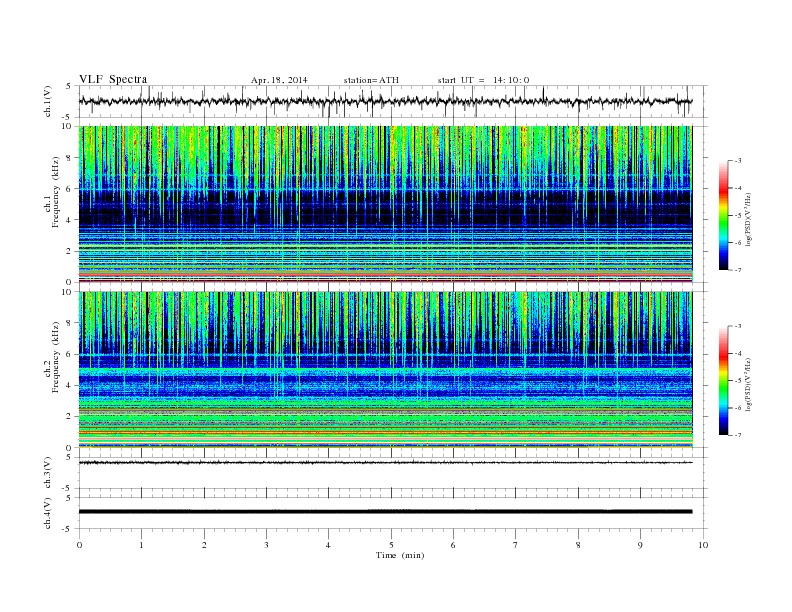Click the 'station=ATH' header label
This screenshot has width=792, height=612.
tap(371, 80)
